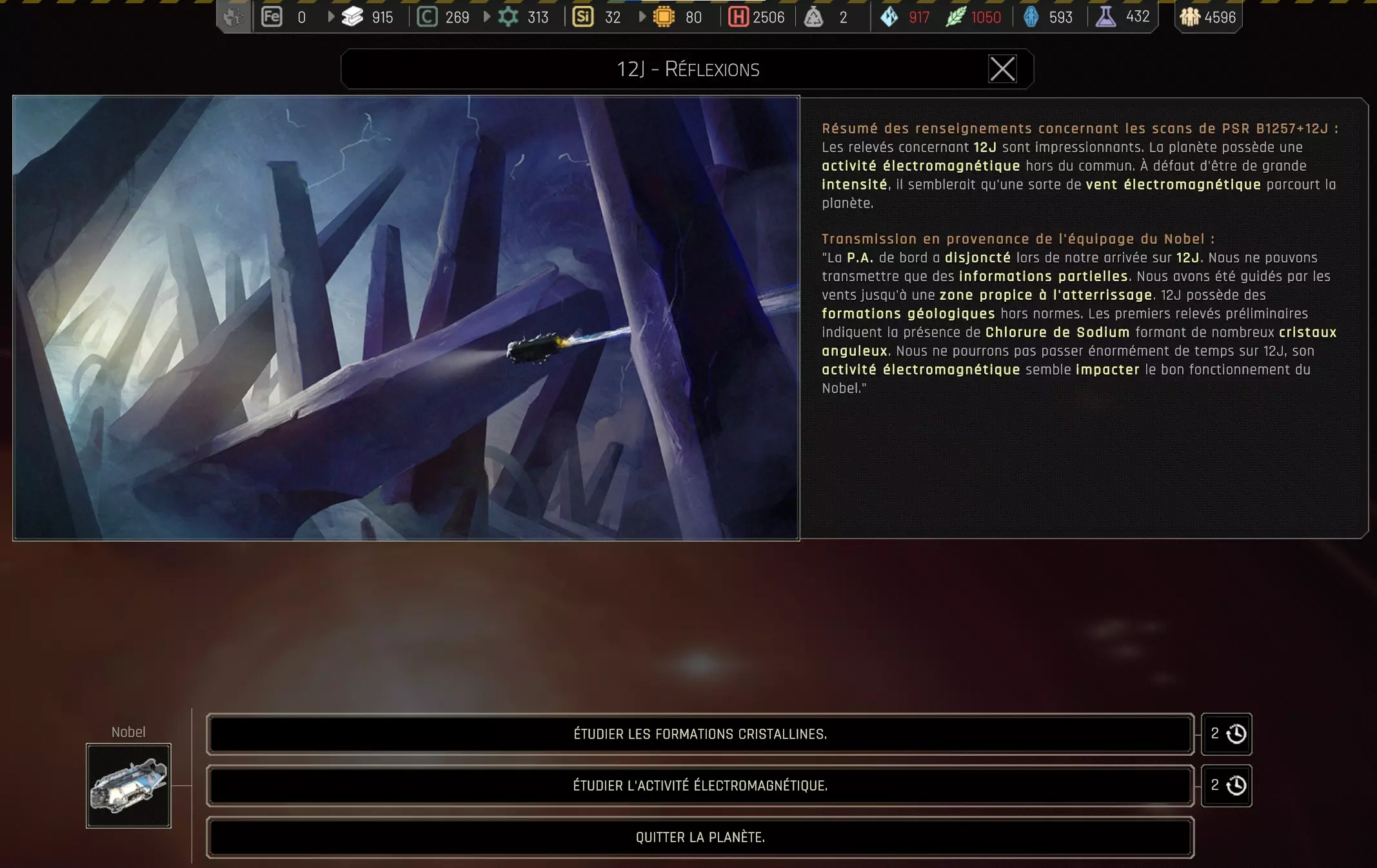Click the population people icon
Screen dimensions: 1377x868
coord(1189,17)
